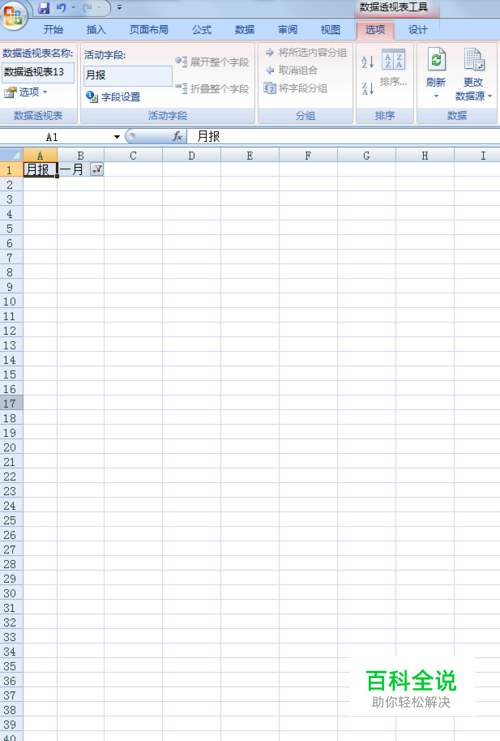Select row 39 header

[9, 724]
